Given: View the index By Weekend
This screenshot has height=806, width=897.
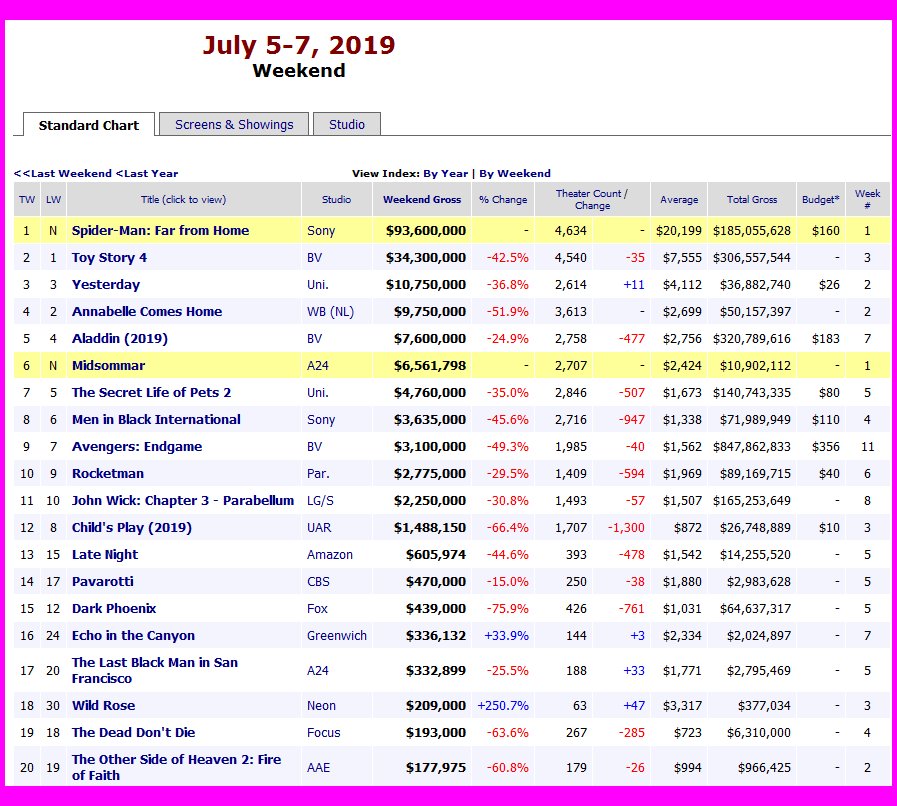Looking at the screenshot, I should (515, 173).
